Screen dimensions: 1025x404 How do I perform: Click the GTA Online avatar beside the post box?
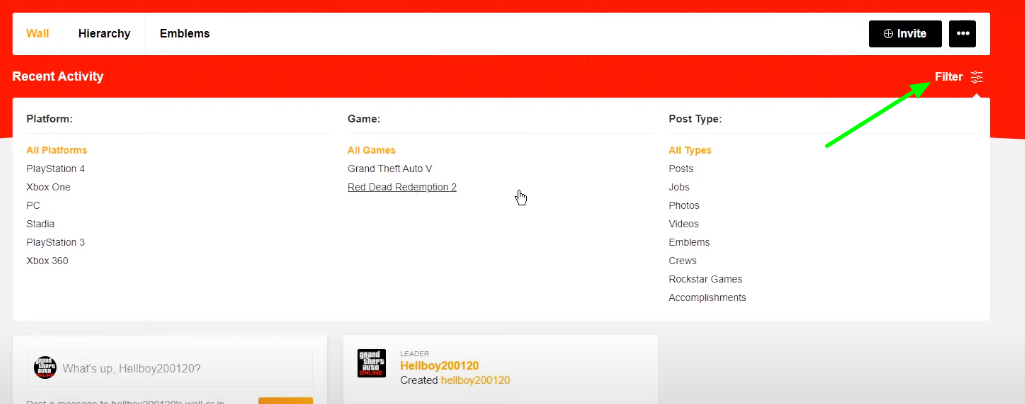coord(45,367)
